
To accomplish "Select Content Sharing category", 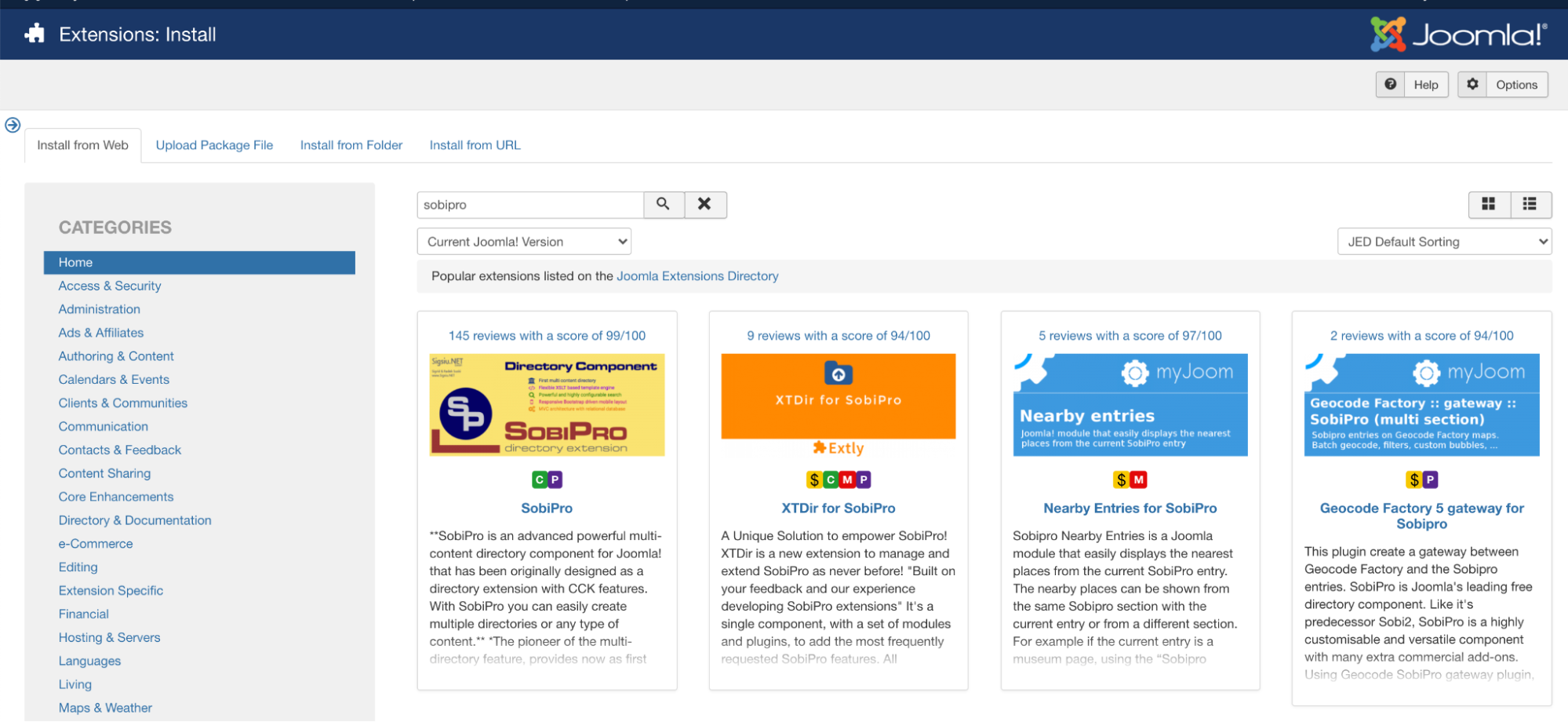I will pos(104,474).
